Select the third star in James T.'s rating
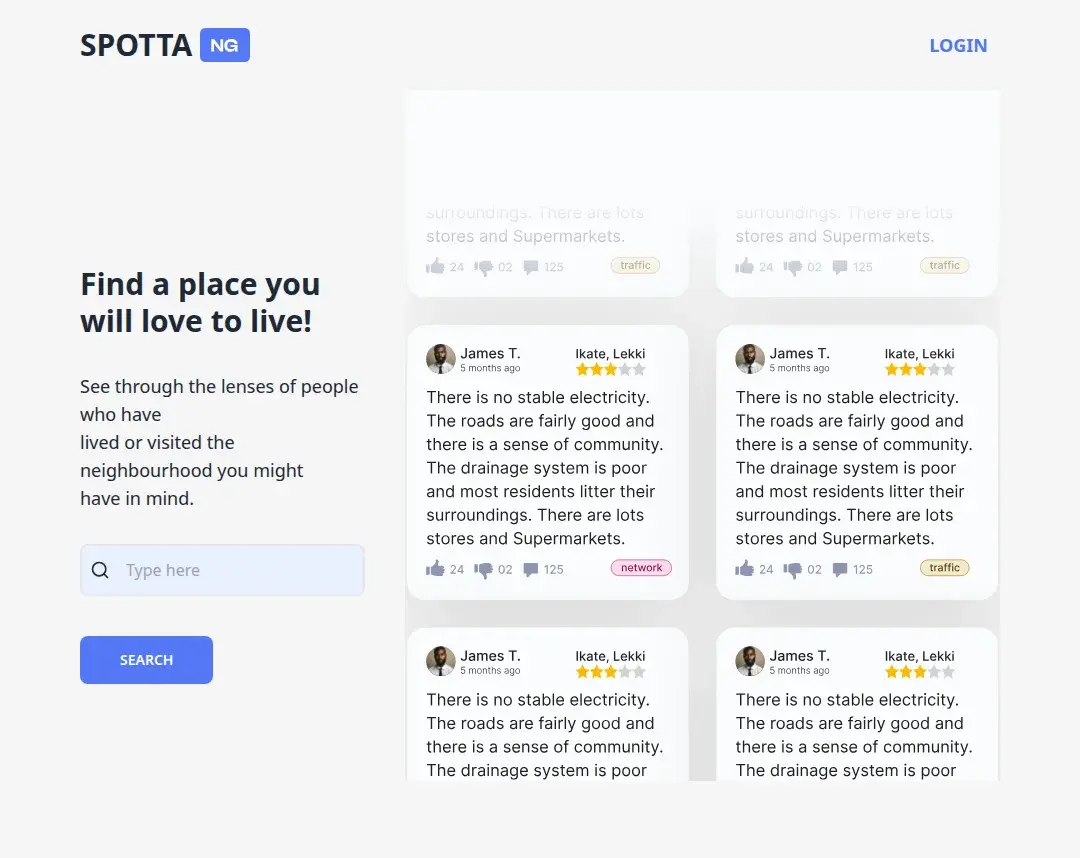The image size is (1080, 858). tap(611, 369)
